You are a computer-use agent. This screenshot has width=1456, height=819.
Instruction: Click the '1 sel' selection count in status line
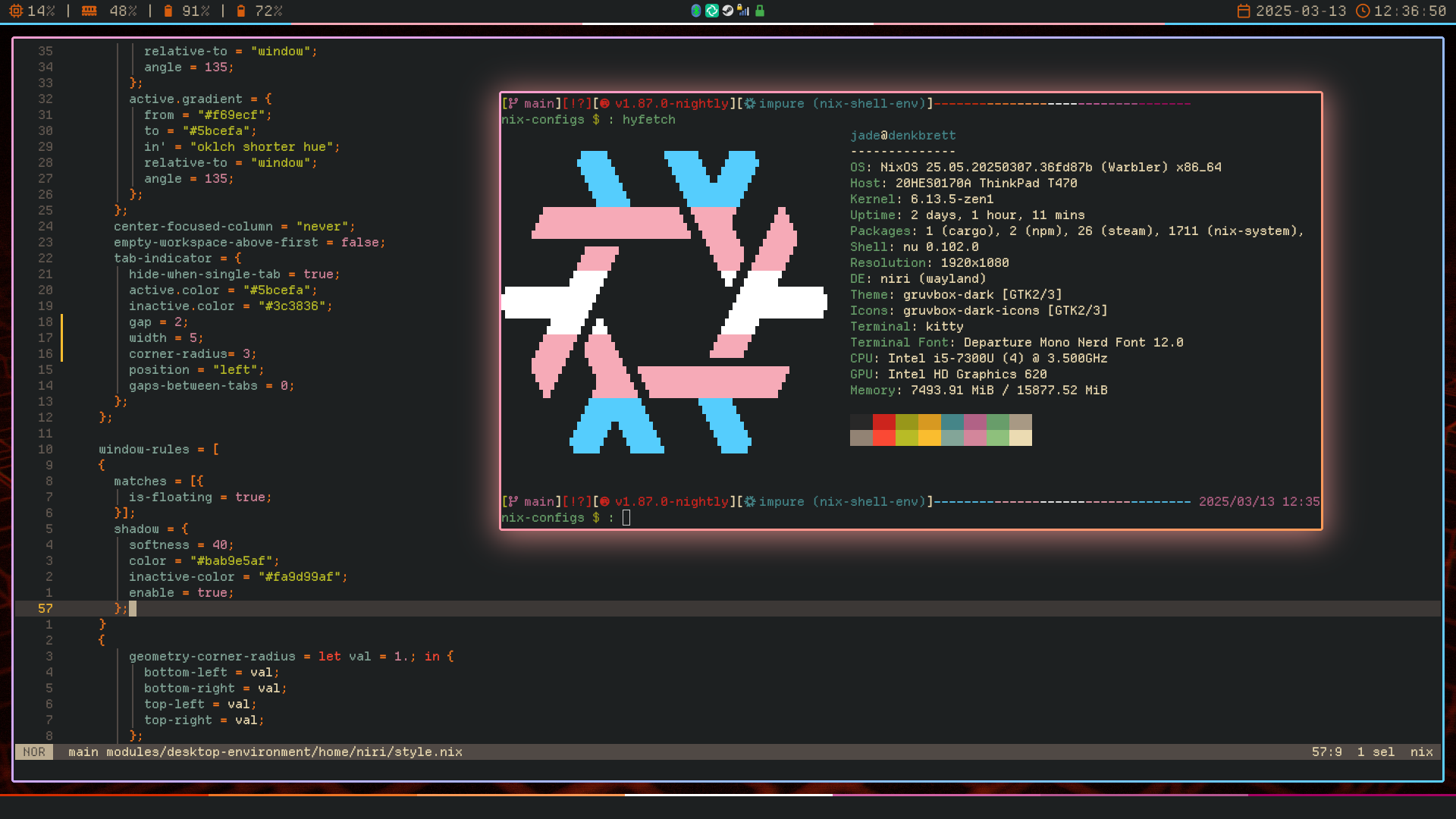[1376, 752]
